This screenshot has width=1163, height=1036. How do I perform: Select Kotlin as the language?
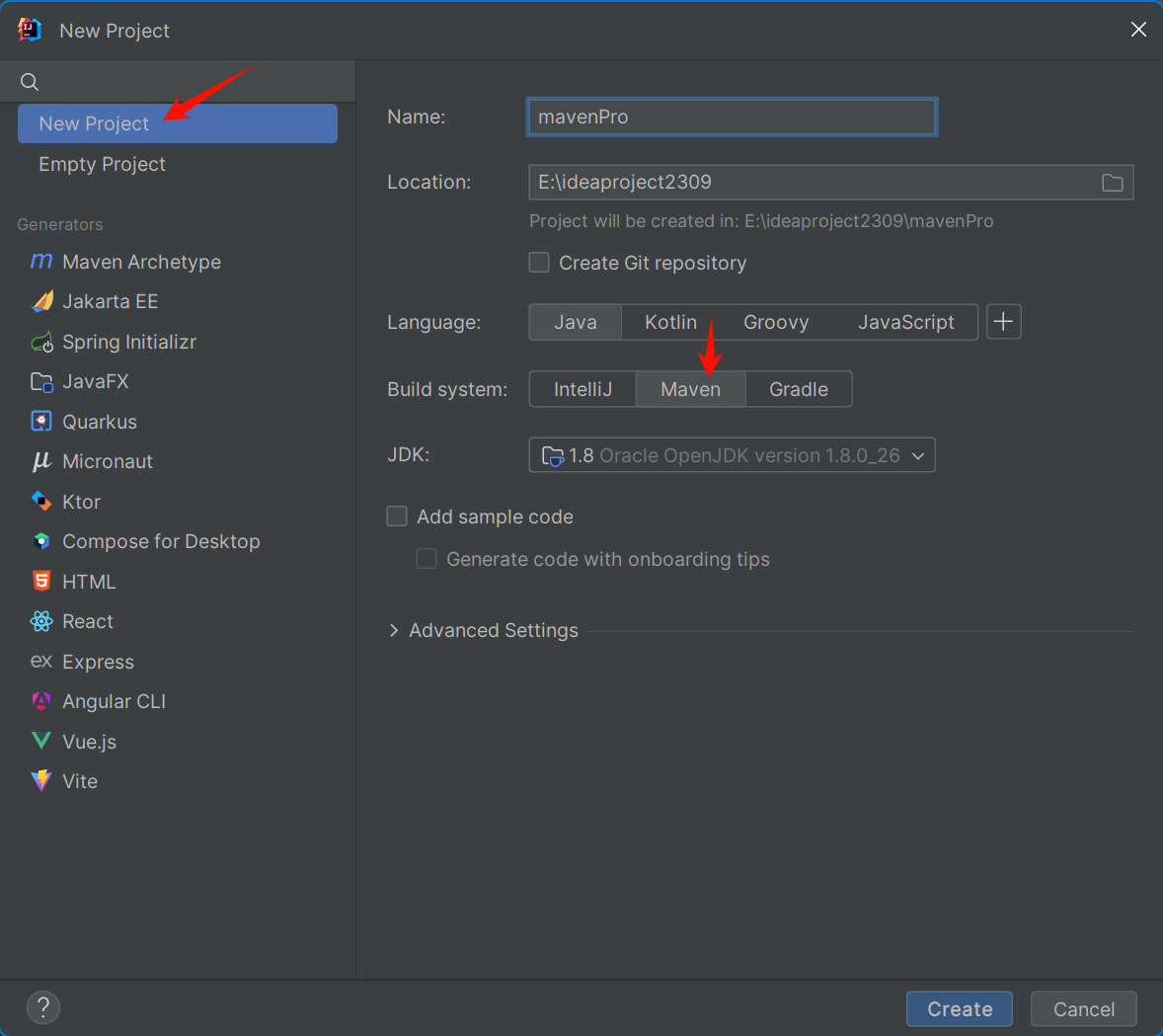[x=670, y=322]
